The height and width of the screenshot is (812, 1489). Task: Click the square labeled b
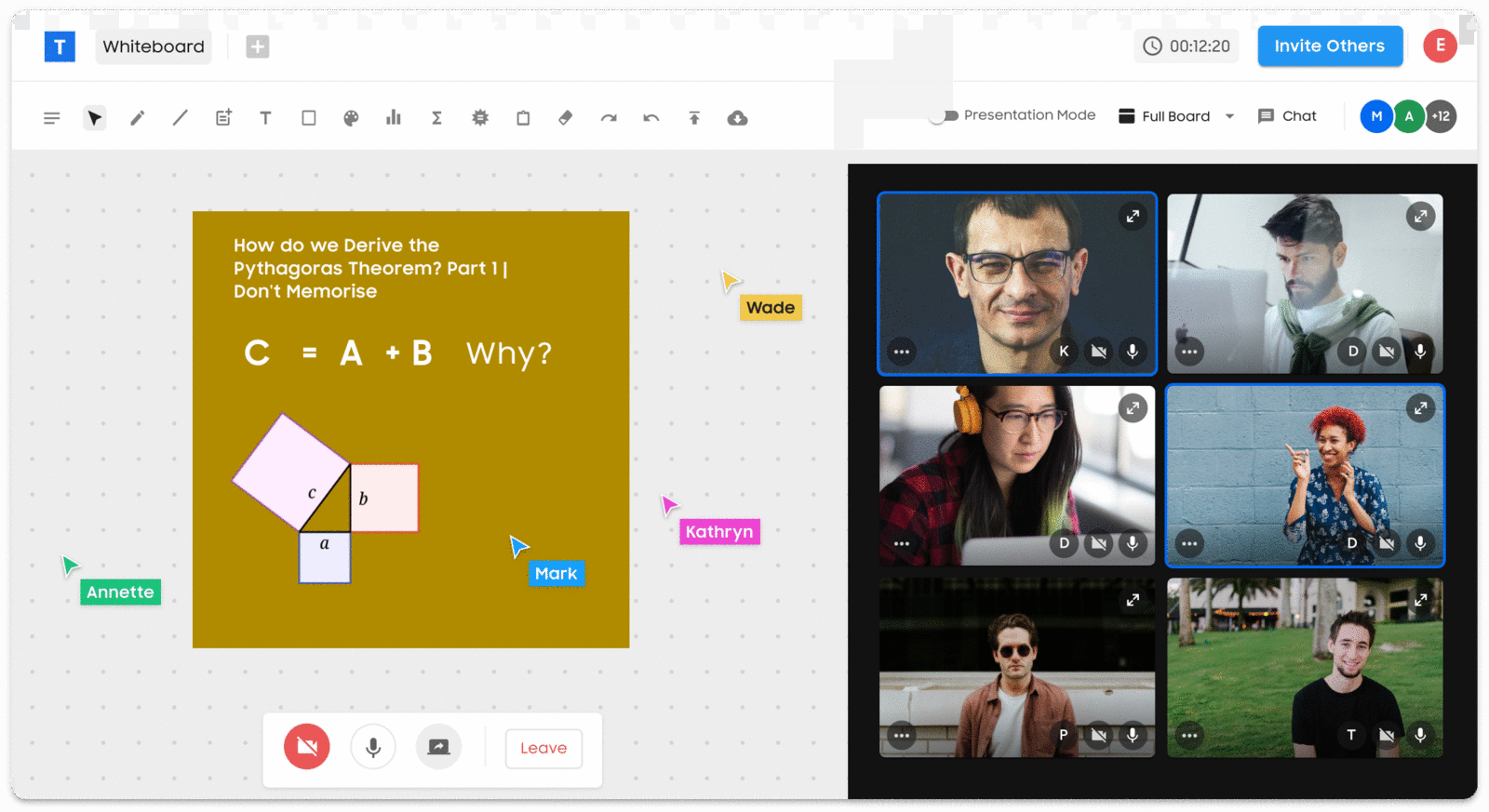[x=384, y=498]
